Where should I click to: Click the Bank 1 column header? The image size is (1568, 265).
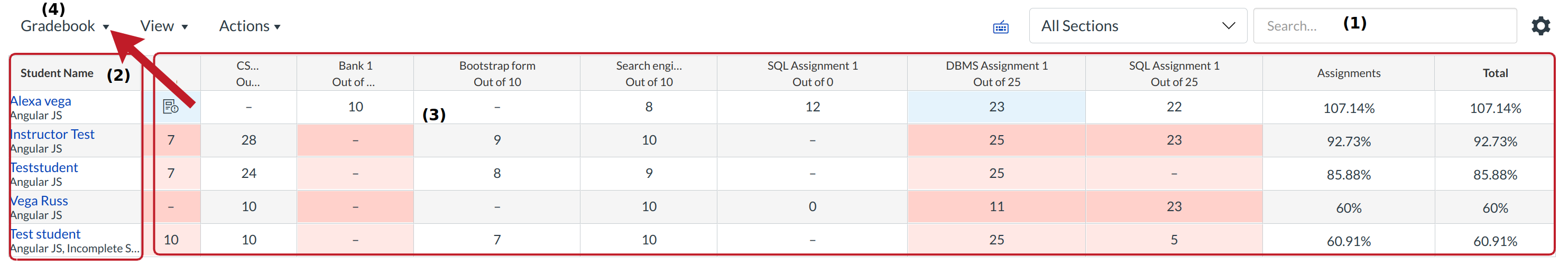[355, 73]
